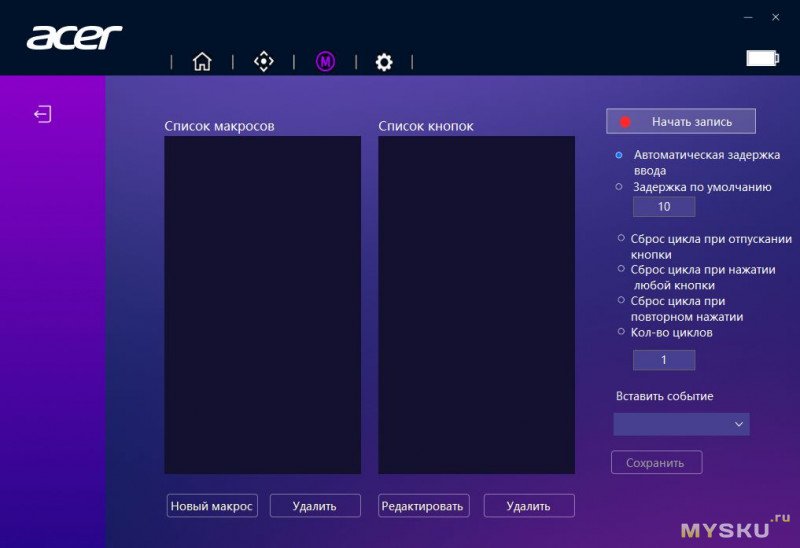Select "Сброс цикла при нажатии любой кнопки"
This screenshot has width=800, height=548.
619,269
